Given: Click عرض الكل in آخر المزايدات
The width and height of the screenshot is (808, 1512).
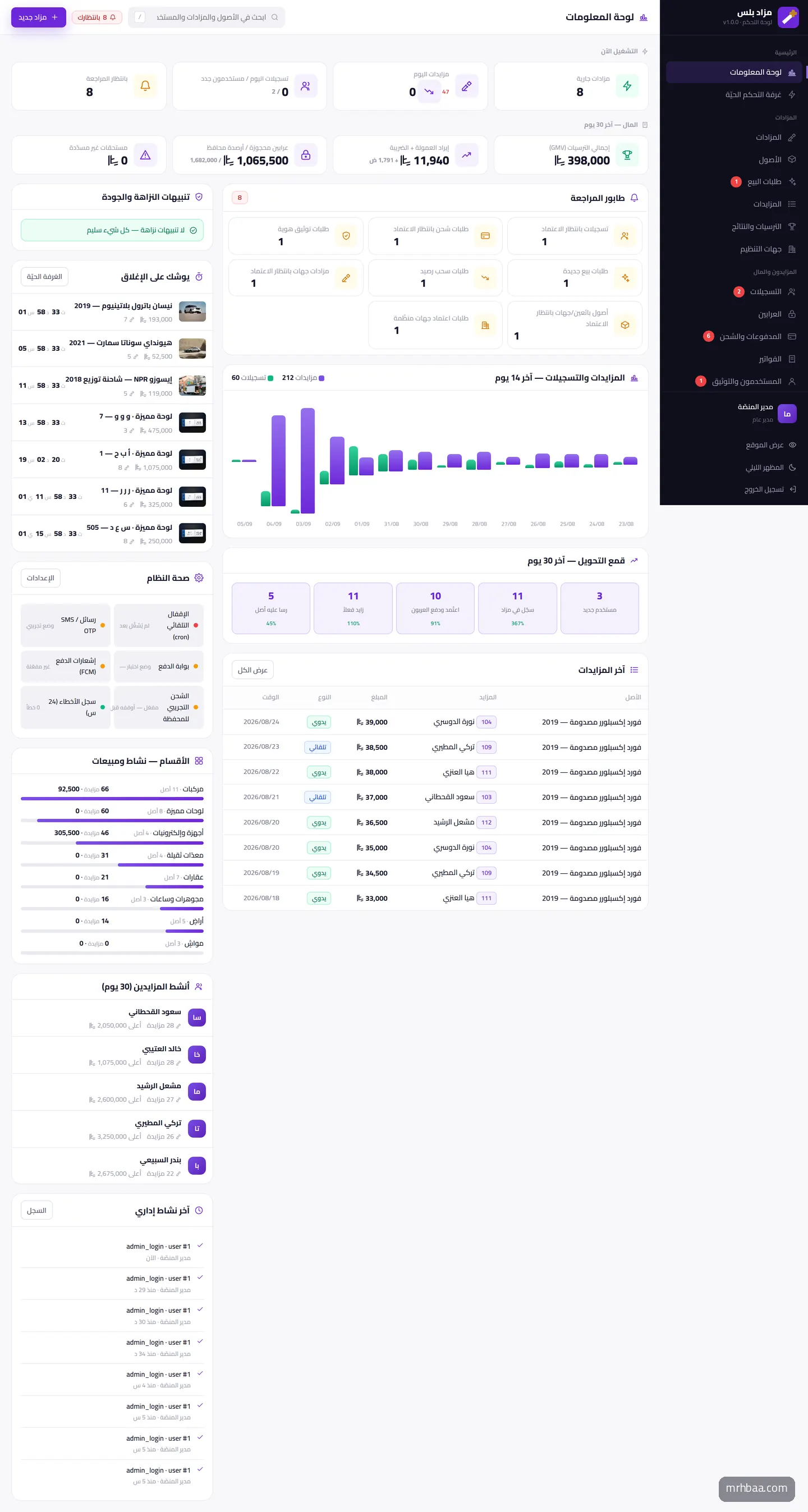Looking at the screenshot, I should [253, 670].
